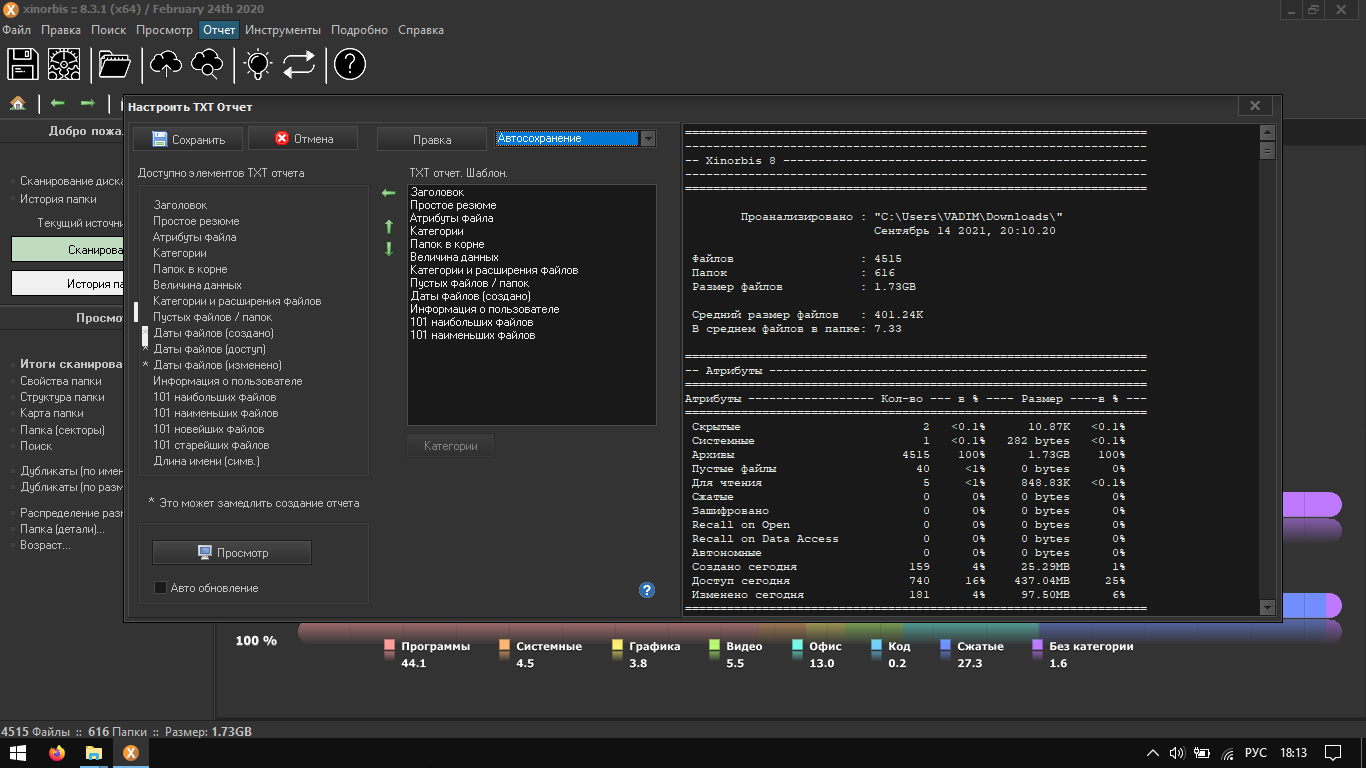This screenshot has height=768, width=1366.
Task: Click the cloud upload toolbar icon
Action: [x=166, y=65]
